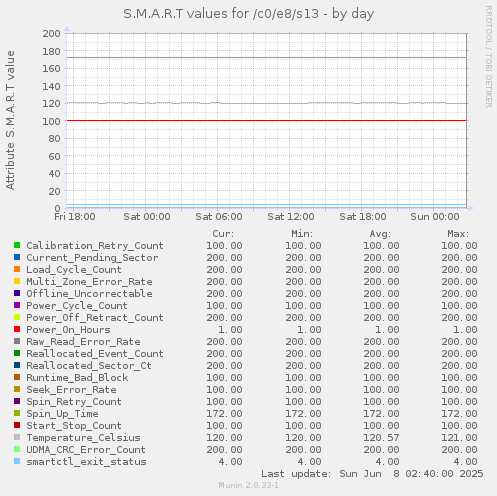Viewport: 497px width, 496px height.
Task: Select the Spin_Retry_Count legend label
Action: pos(74,402)
